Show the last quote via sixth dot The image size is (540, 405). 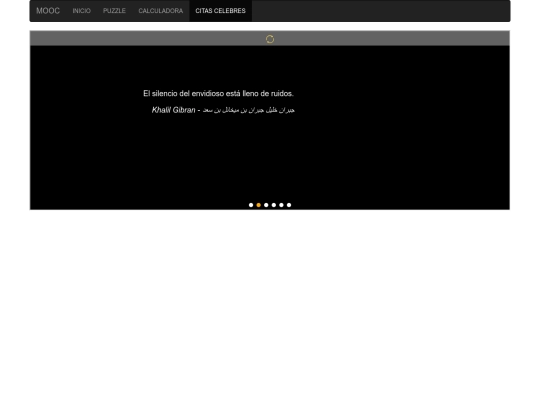coord(289,205)
